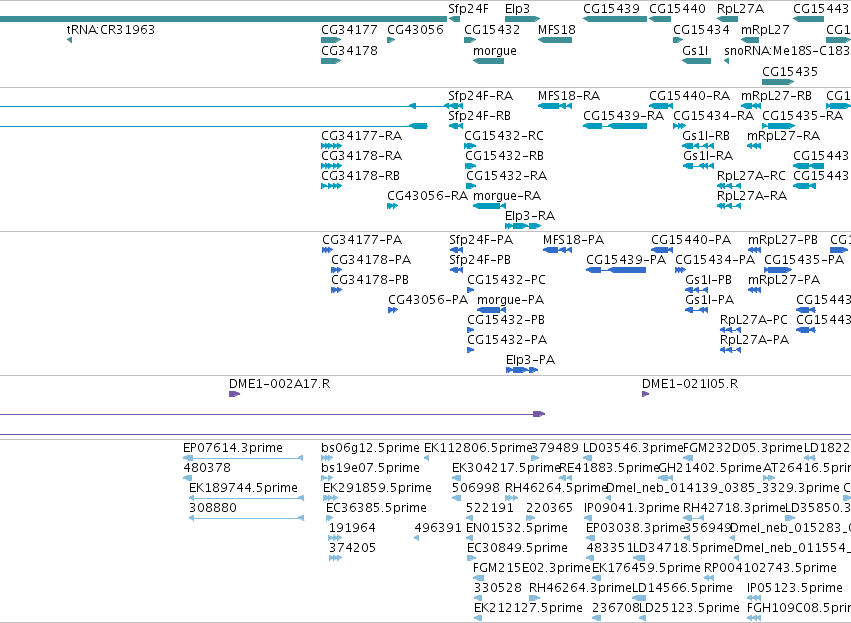Select the CG43056 gene label

(x=415, y=30)
